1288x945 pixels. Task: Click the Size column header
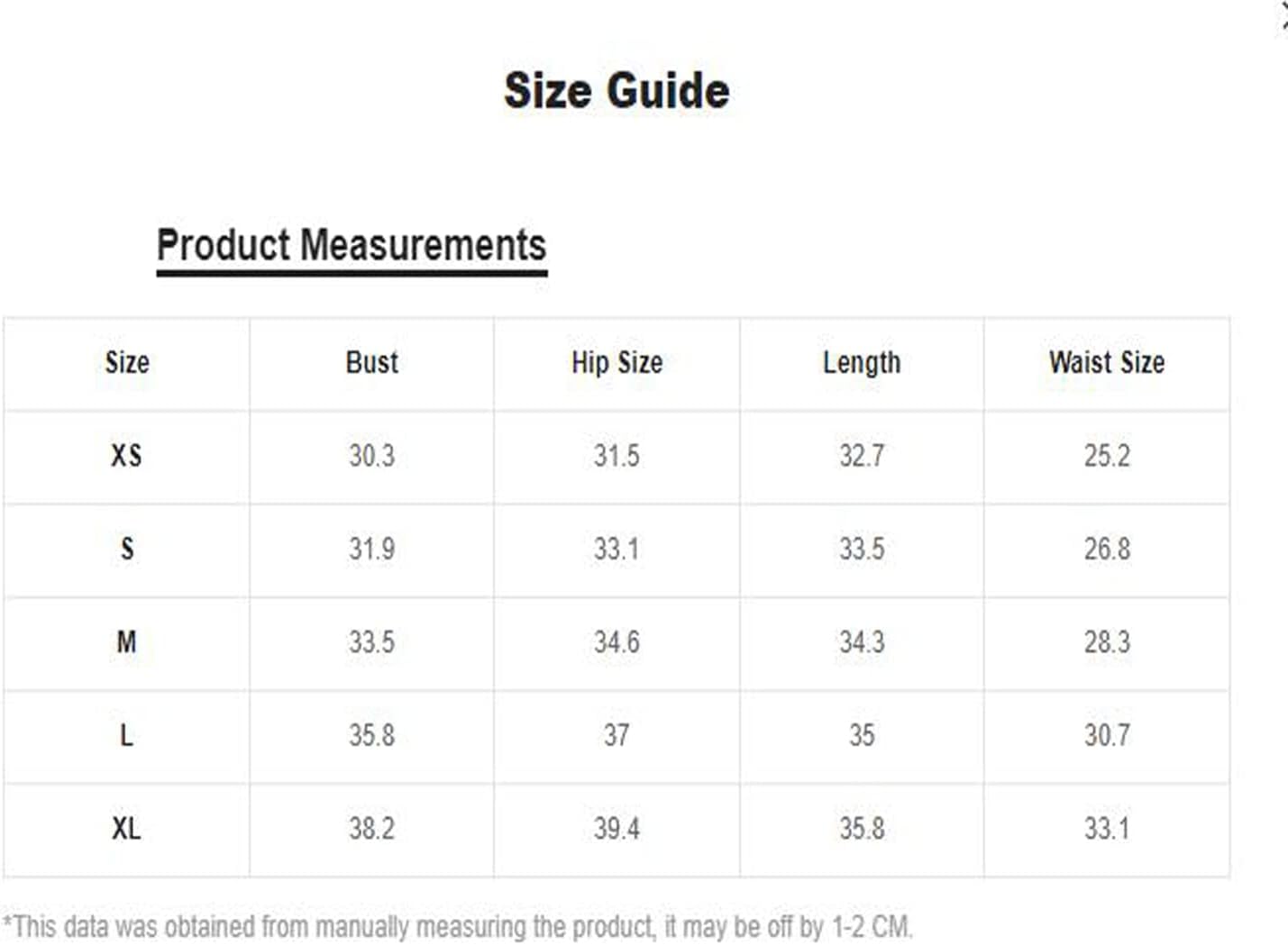click(x=127, y=362)
